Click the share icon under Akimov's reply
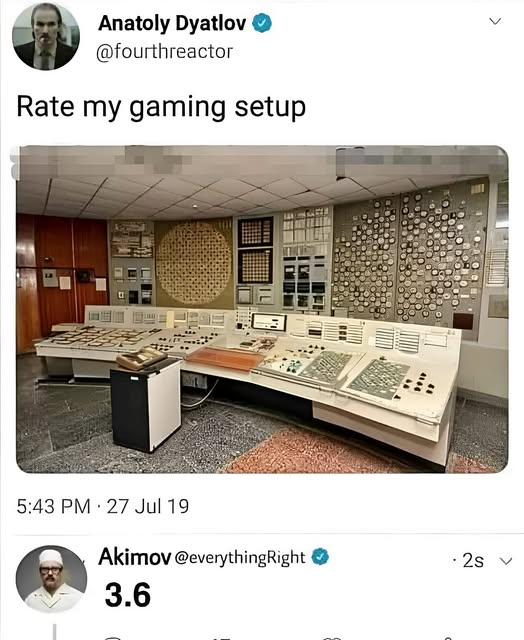 448,638
